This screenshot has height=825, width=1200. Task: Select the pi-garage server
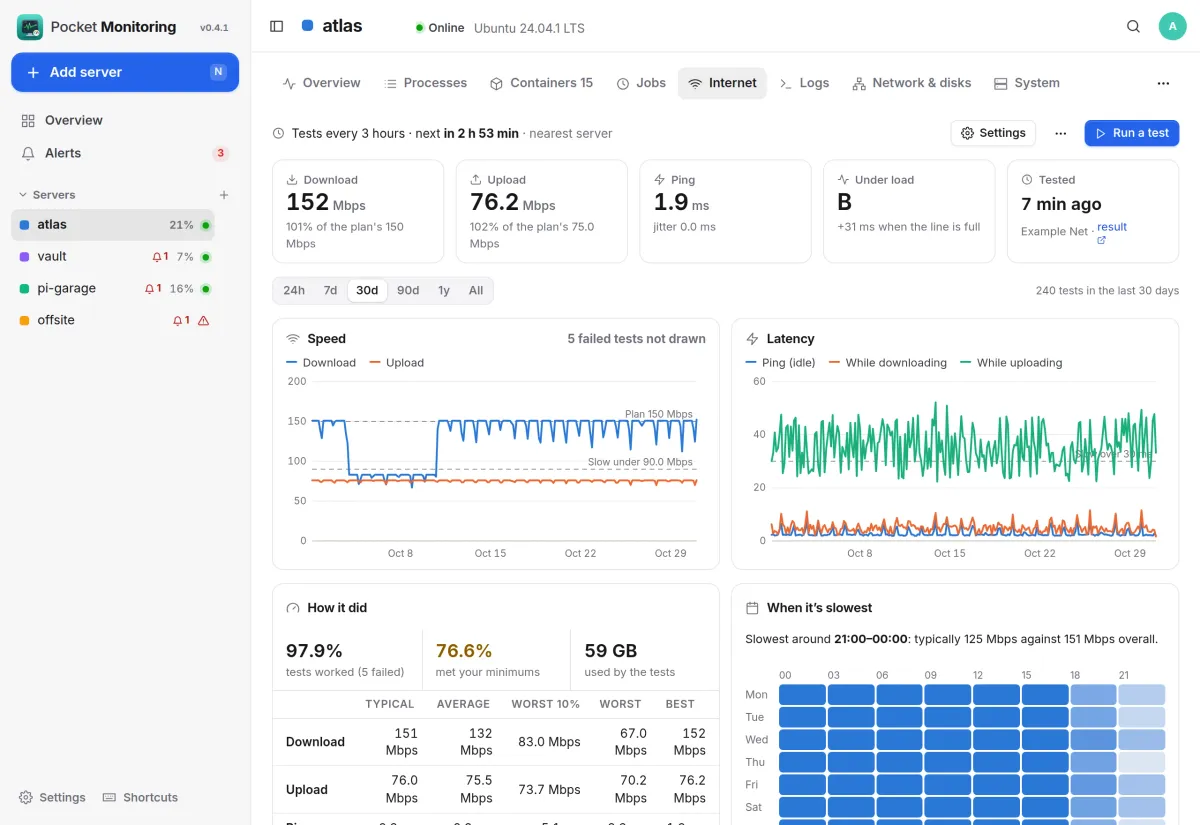(113, 289)
